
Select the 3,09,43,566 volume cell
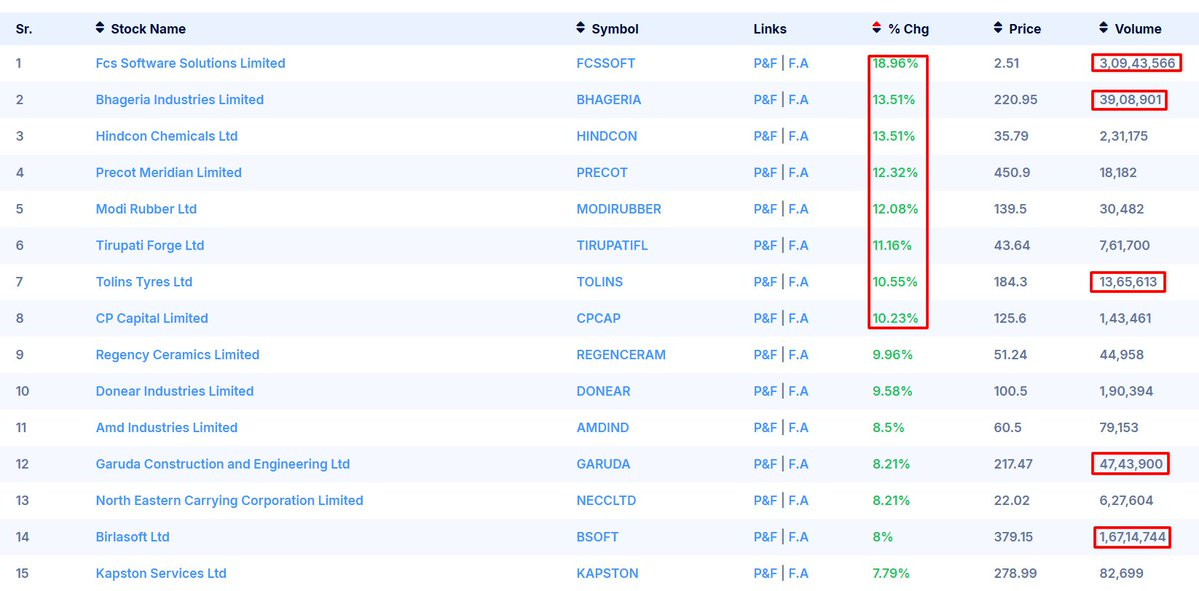pos(1137,63)
